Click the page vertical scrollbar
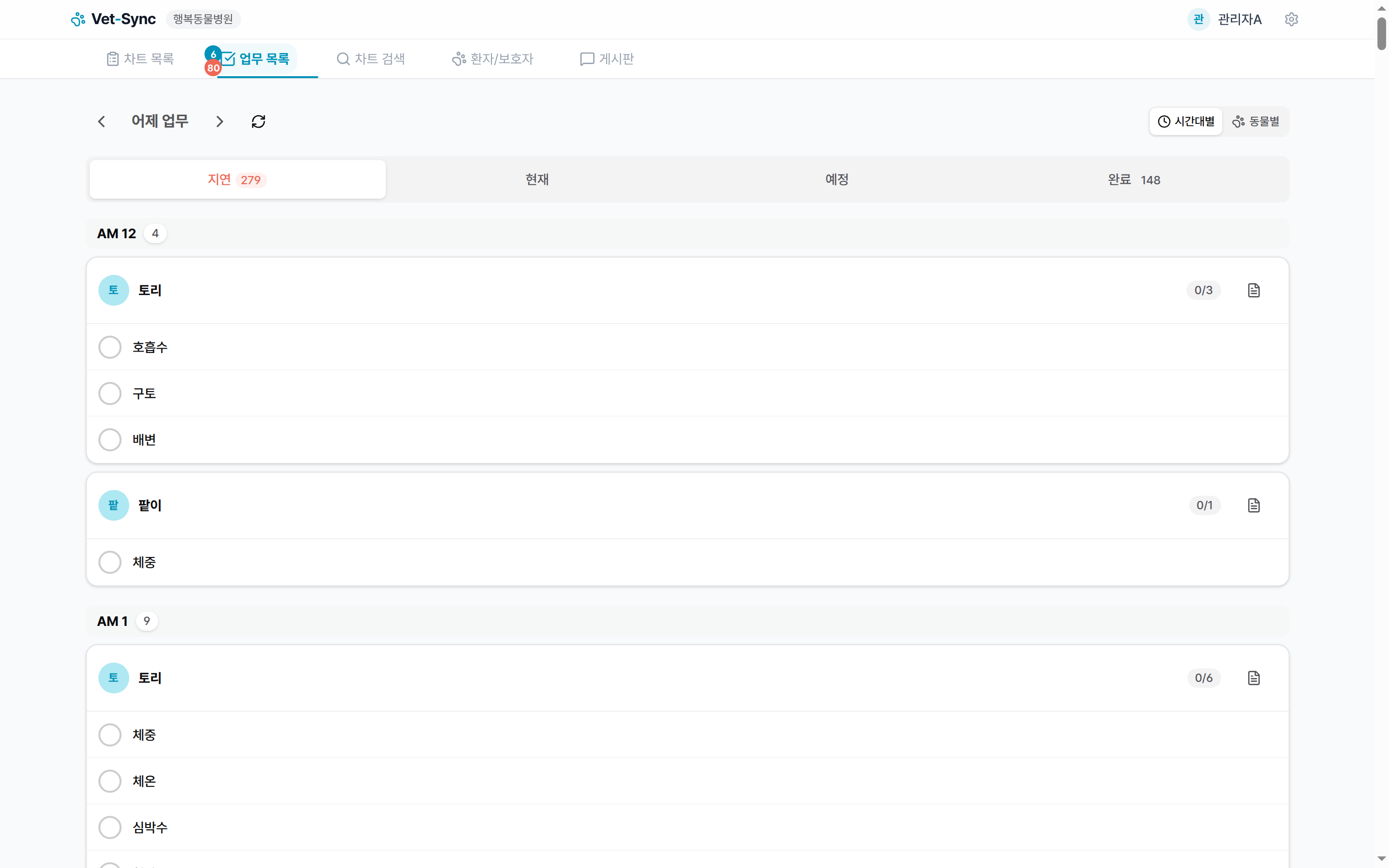 (1381, 34)
